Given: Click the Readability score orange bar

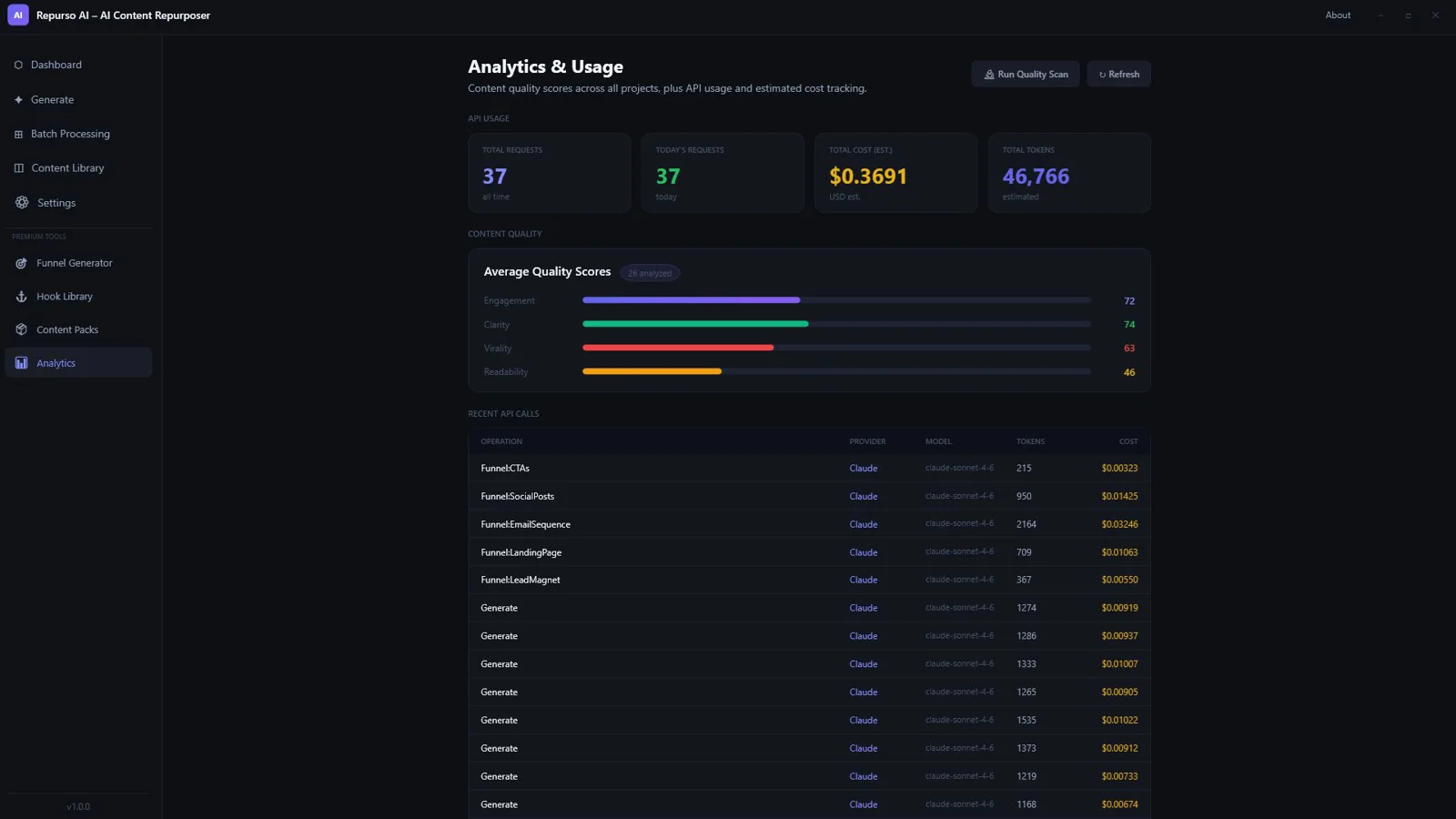Looking at the screenshot, I should [x=652, y=371].
